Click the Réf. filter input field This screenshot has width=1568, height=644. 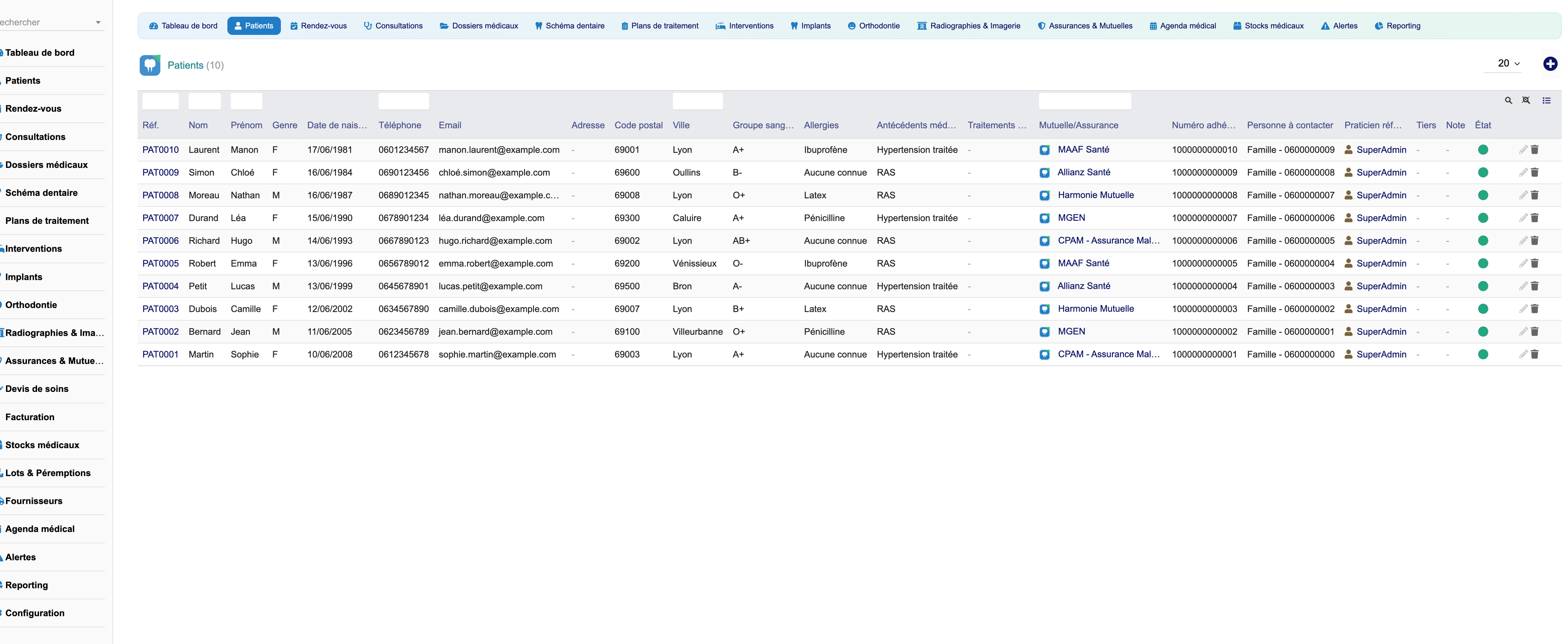tap(161, 101)
